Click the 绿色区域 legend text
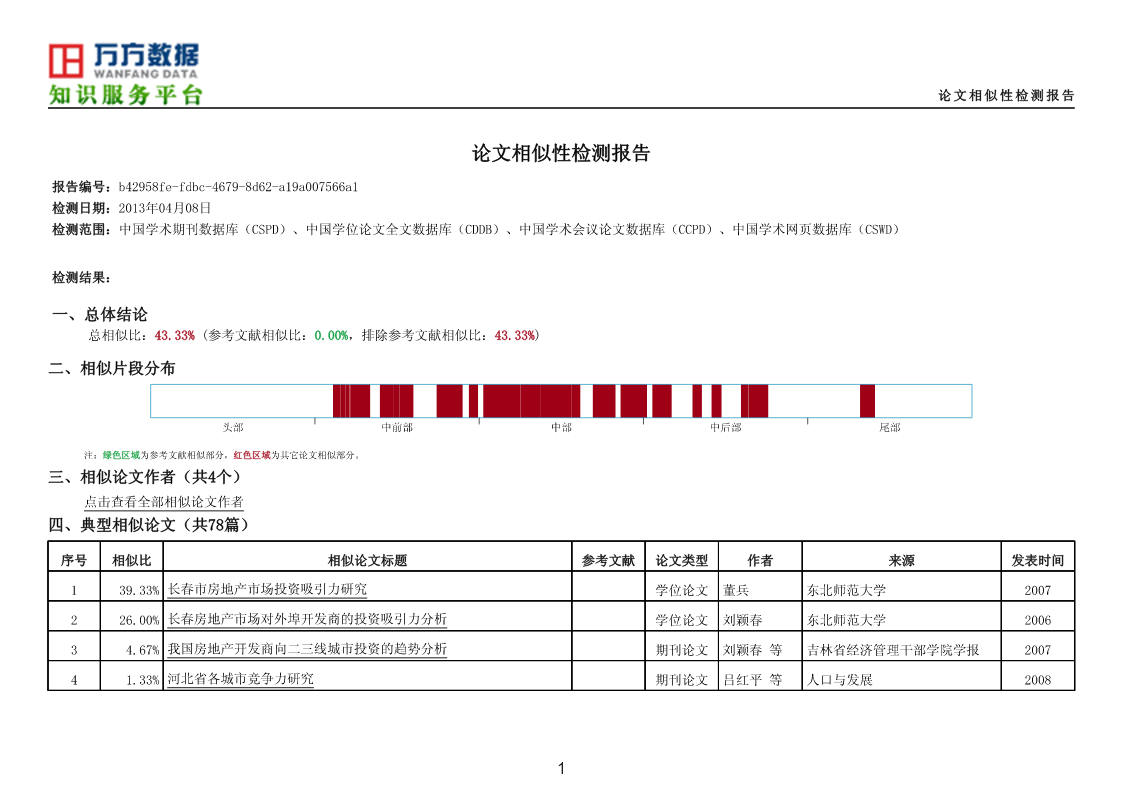The image size is (1123, 794). coord(121,455)
